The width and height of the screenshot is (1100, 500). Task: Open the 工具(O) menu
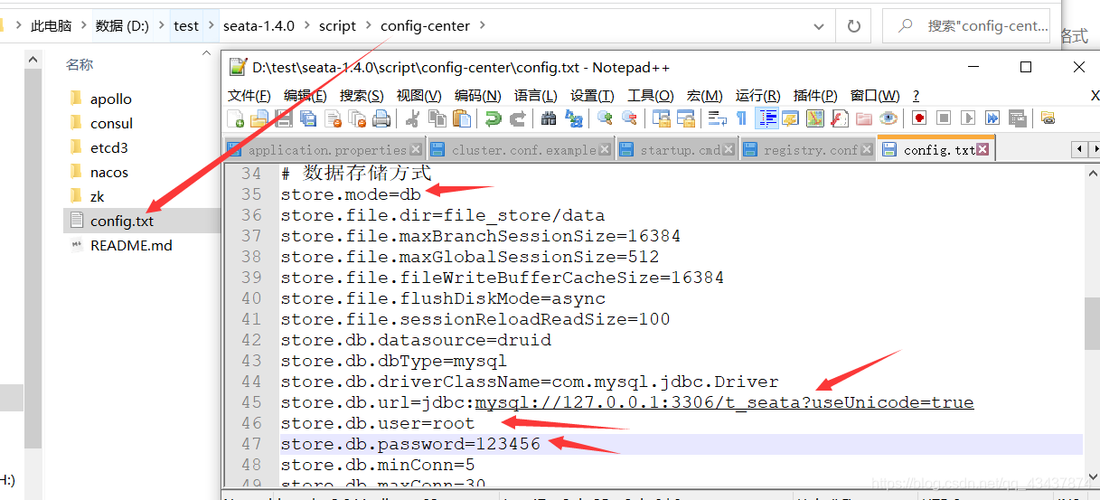coord(650,95)
